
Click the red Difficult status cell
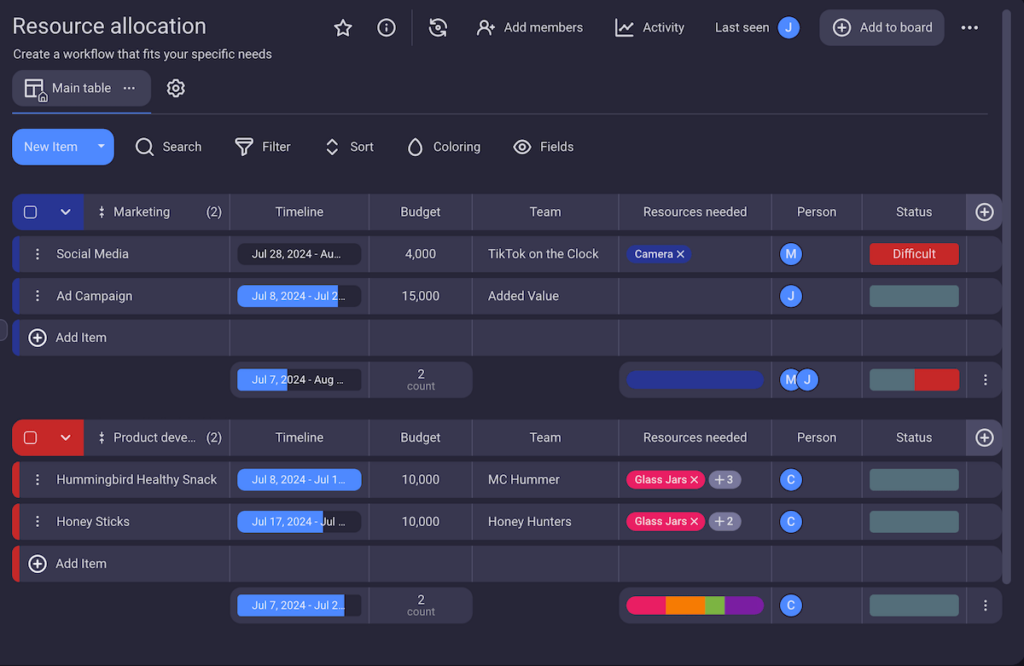click(913, 254)
